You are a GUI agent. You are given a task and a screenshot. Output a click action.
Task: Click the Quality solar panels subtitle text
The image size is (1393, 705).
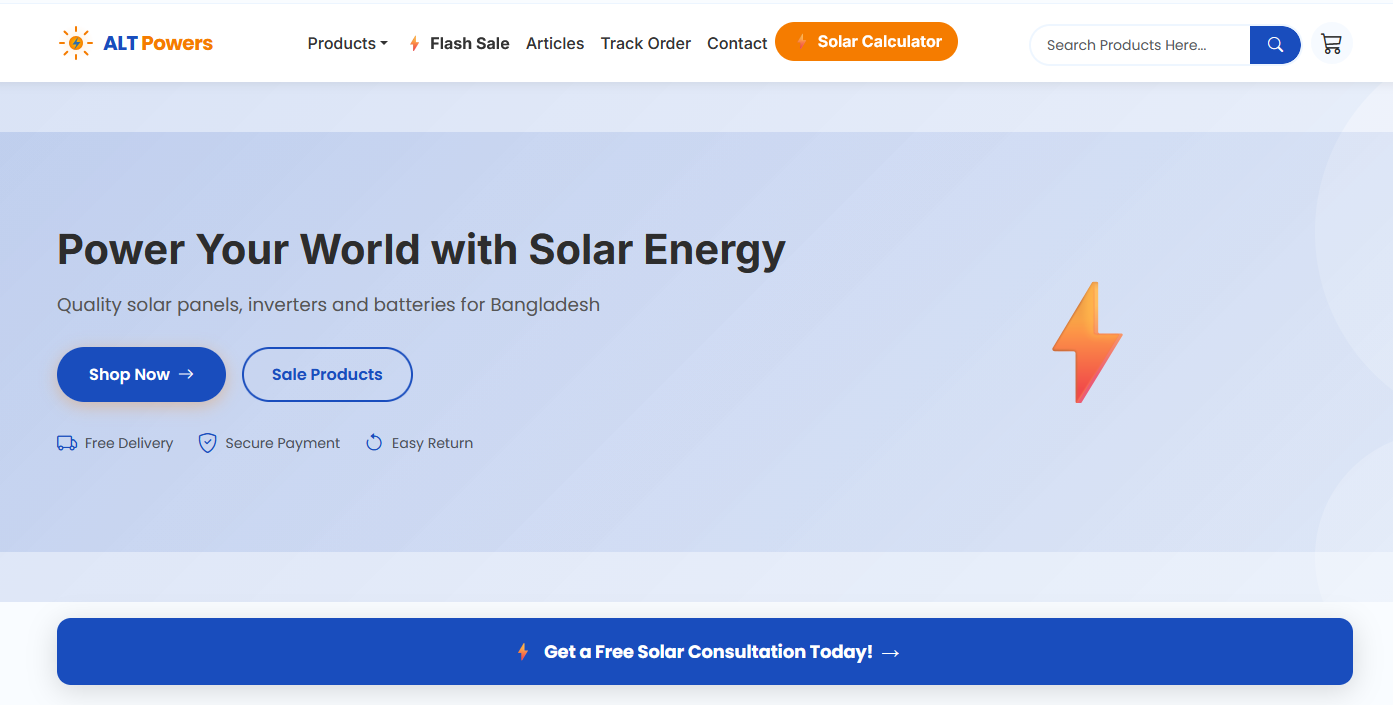pyautogui.click(x=328, y=305)
